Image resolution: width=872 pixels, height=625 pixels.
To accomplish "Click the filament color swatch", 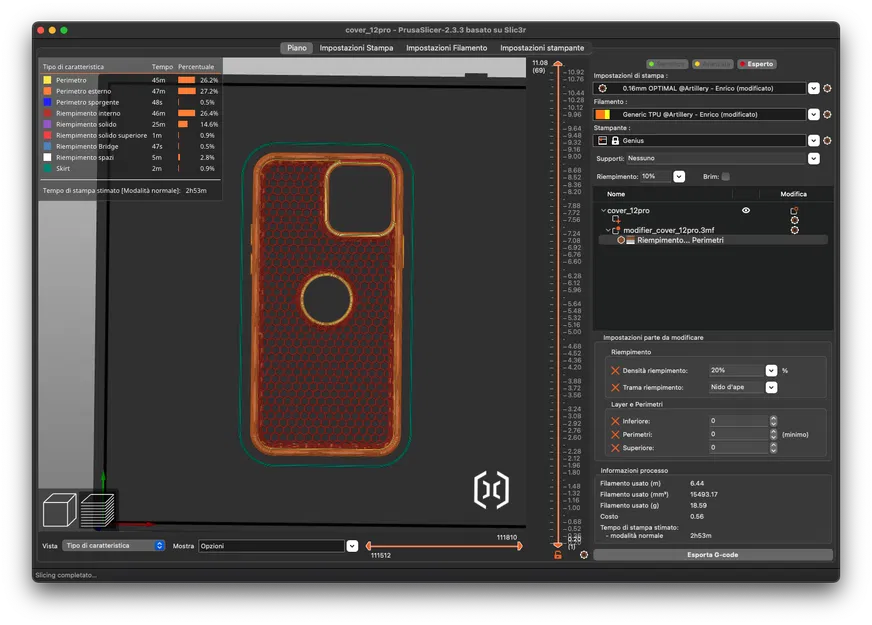I will pyautogui.click(x=602, y=115).
